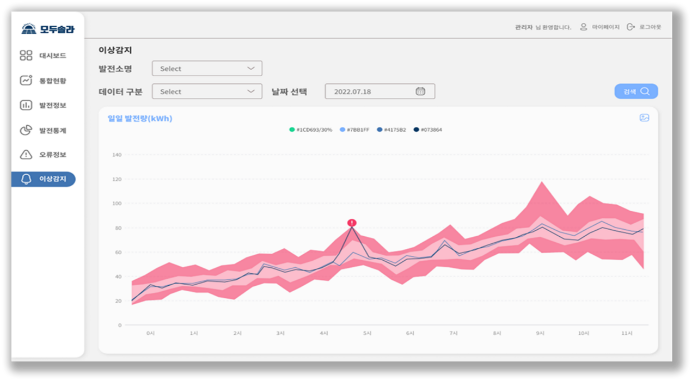694x382 pixels.
Task: Click the 이상감지 bell icon
Action: 26,179
